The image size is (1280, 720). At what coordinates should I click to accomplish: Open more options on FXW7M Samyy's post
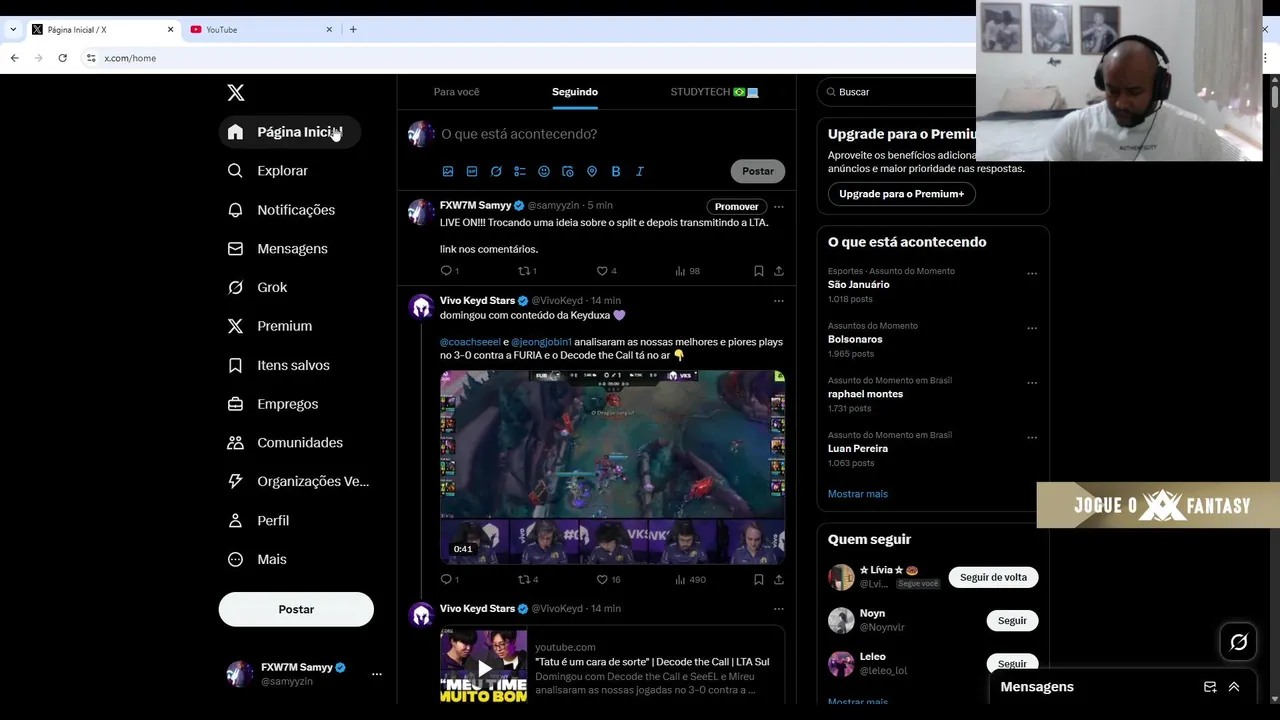click(779, 207)
